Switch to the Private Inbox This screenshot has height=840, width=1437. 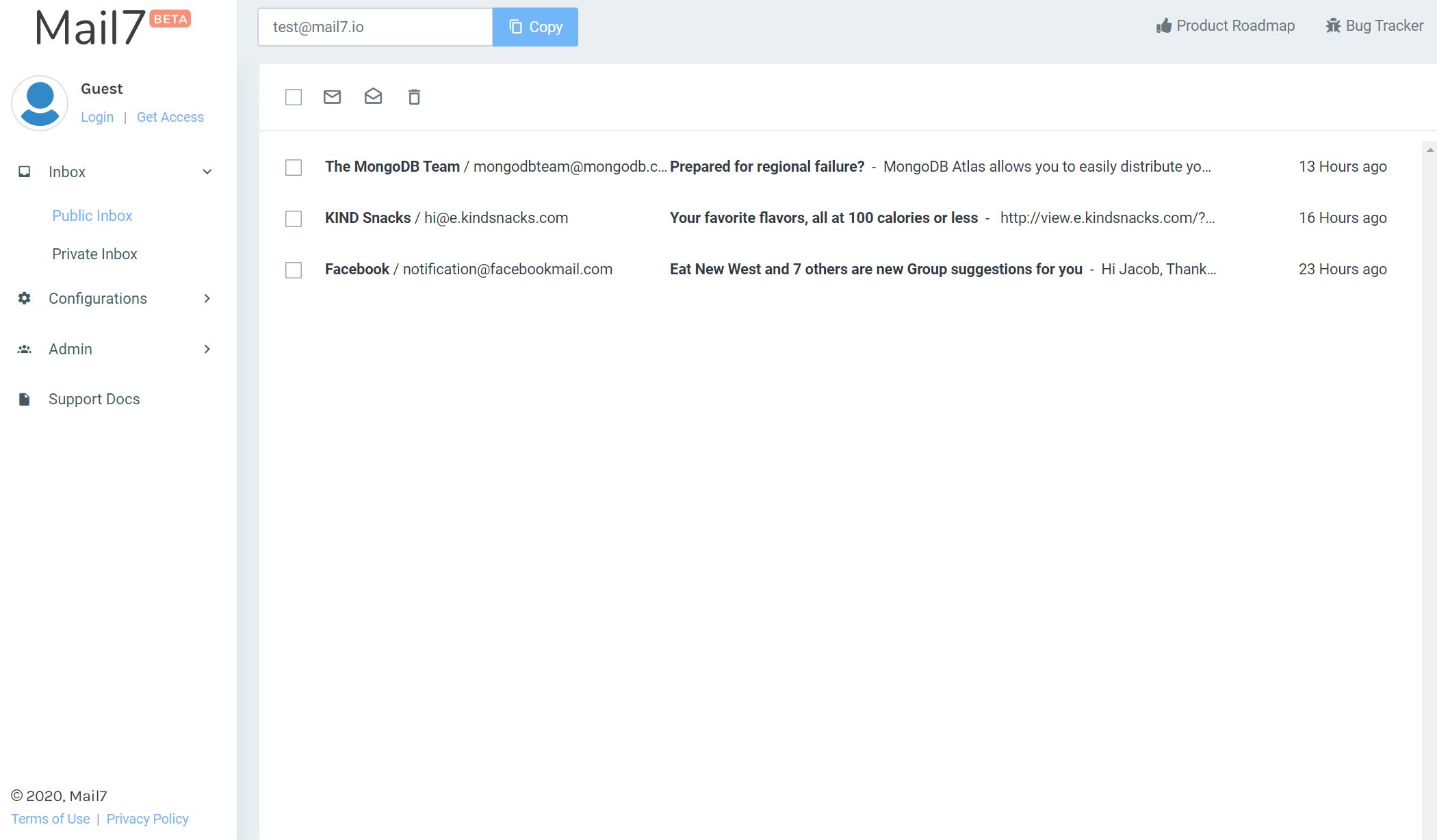pyautogui.click(x=94, y=254)
